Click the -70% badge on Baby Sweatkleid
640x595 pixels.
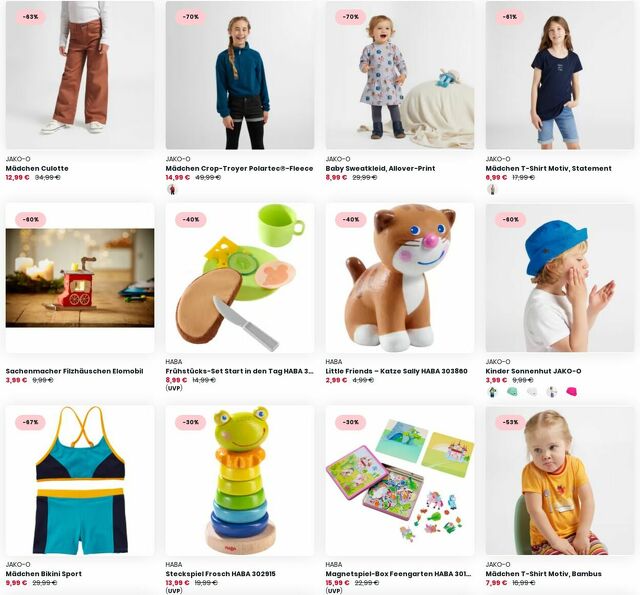(351, 17)
